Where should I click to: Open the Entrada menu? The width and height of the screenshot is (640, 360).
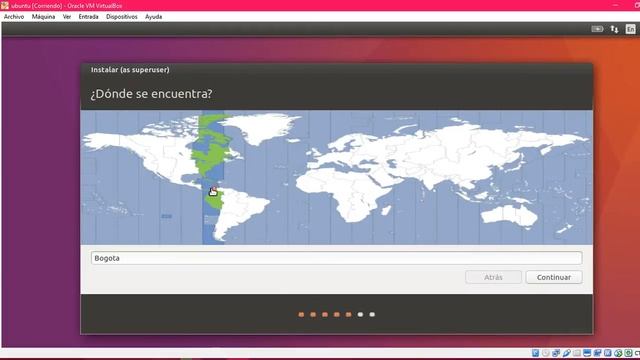point(88,17)
